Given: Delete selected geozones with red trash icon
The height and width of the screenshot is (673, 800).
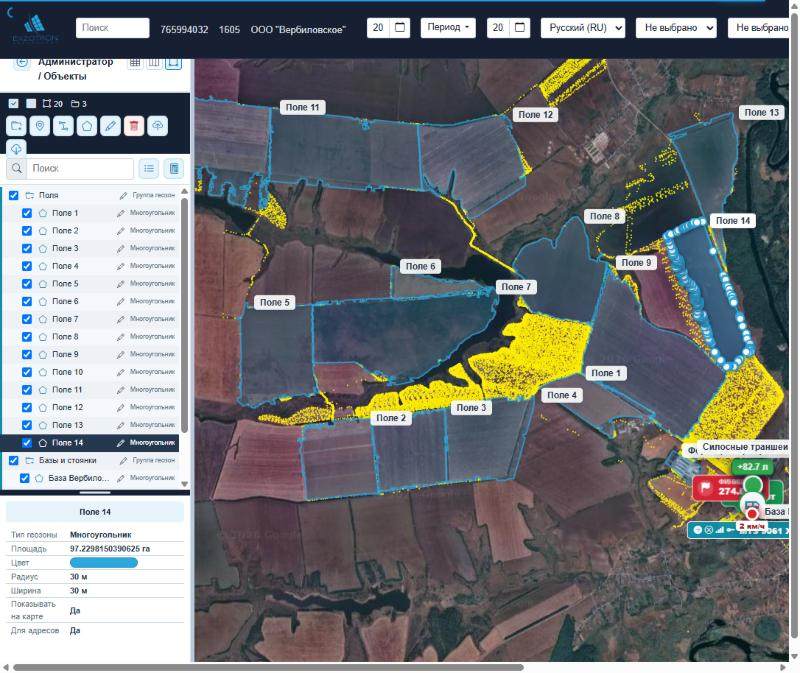Looking at the screenshot, I should point(134,126).
